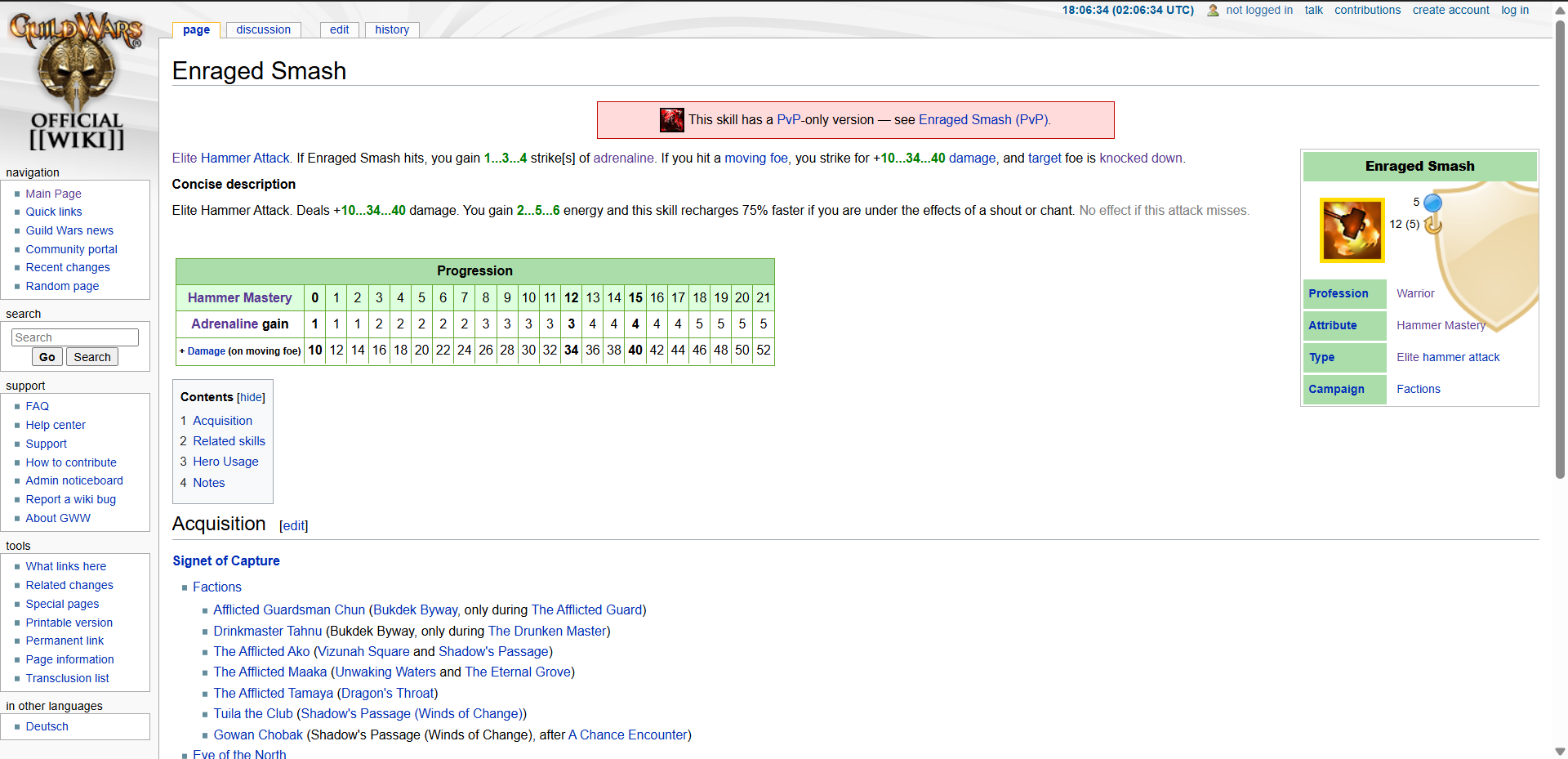The width and height of the screenshot is (1568, 759).
Task: Open Tuila the Club page
Action: point(253,713)
